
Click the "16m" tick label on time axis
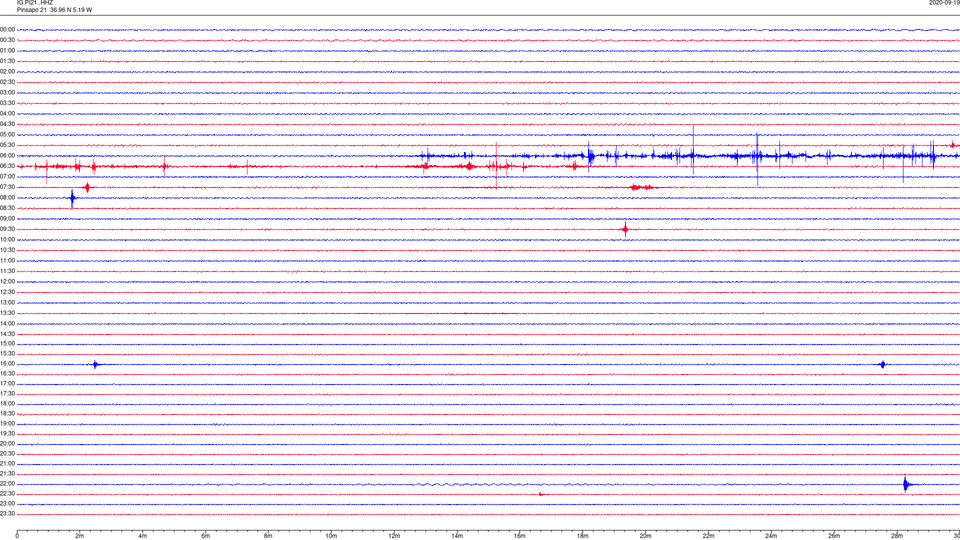click(x=520, y=536)
